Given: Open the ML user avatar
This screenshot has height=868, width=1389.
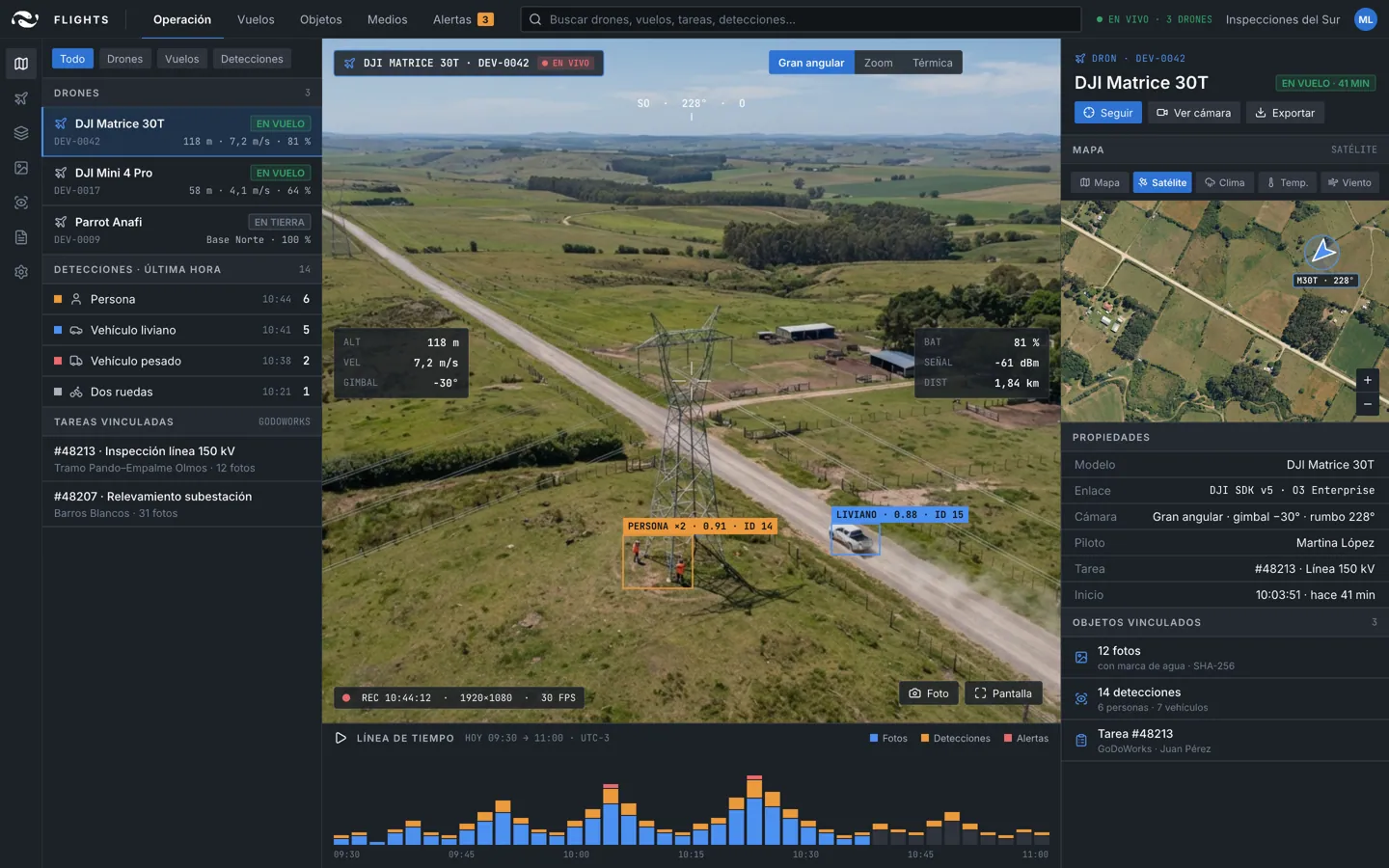Looking at the screenshot, I should point(1365,19).
